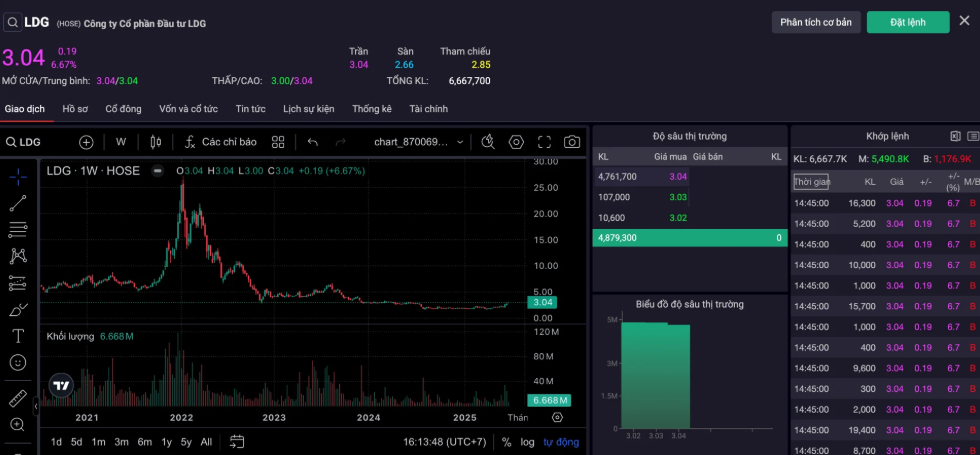Screen dimensions: 980x455
Task: Activate the zoom-in tool
Action: [18, 425]
